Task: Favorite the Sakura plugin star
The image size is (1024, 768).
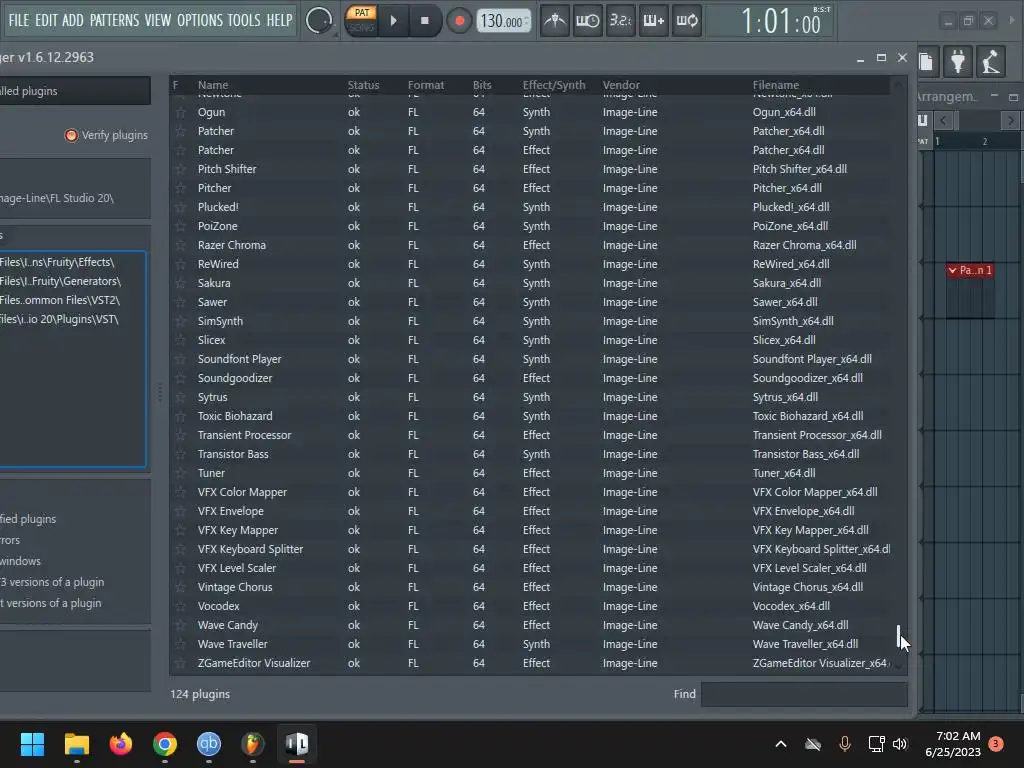Action: [x=180, y=283]
